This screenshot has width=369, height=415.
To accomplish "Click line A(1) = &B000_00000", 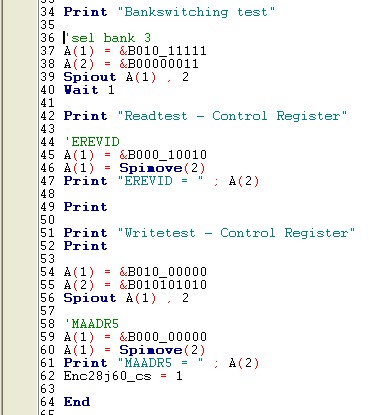I will pyautogui.click(x=135, y=337).
